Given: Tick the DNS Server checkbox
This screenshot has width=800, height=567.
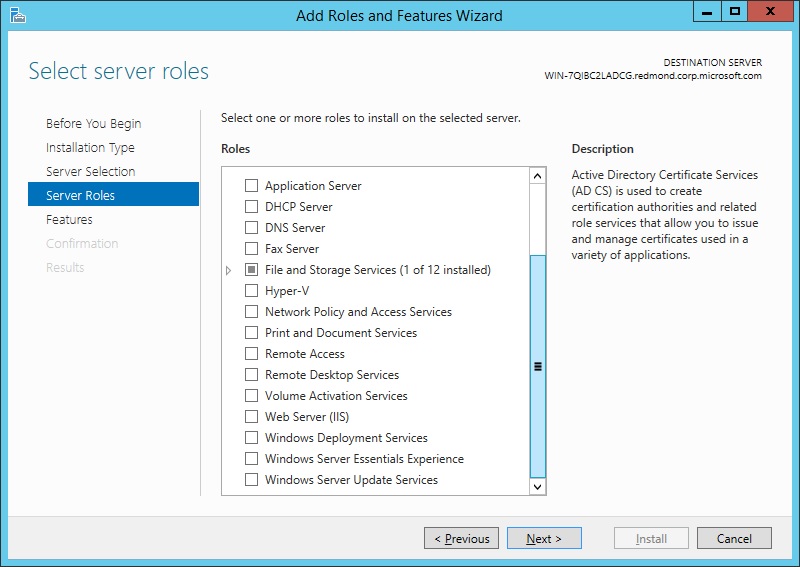Looking at the screenshot, I should [x=252, y=227].
